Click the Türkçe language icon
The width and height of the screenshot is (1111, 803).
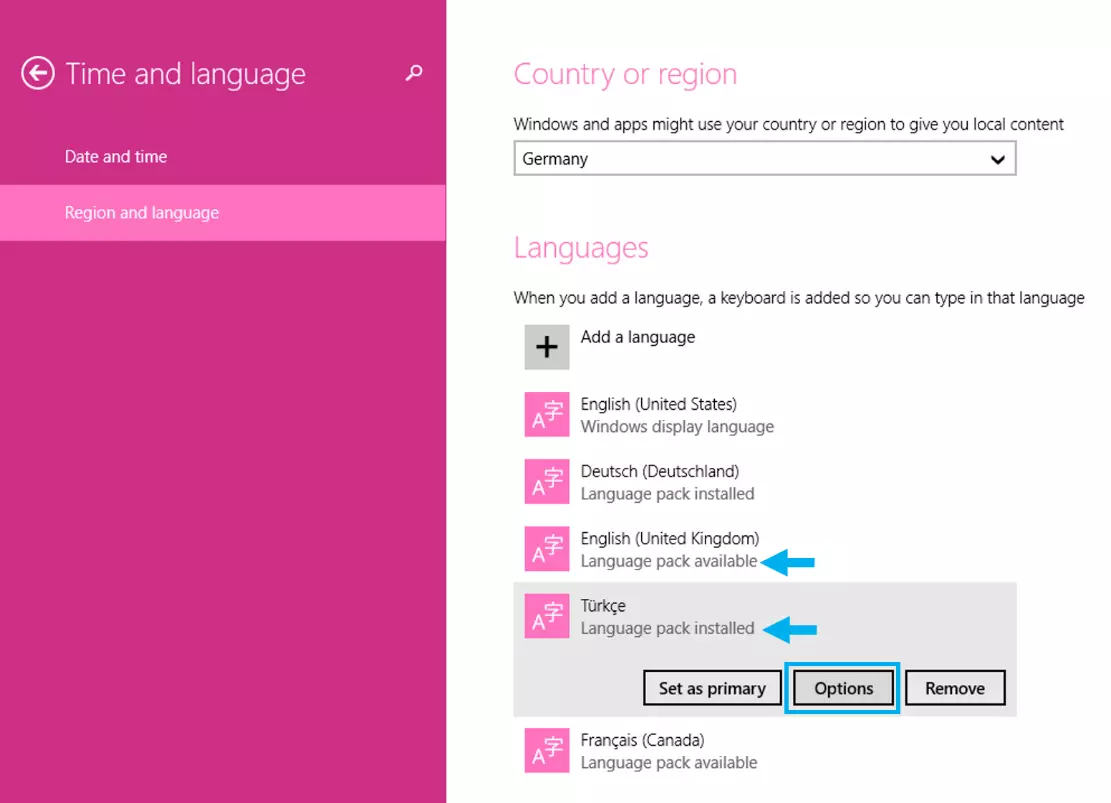click(x=547, y=616)
